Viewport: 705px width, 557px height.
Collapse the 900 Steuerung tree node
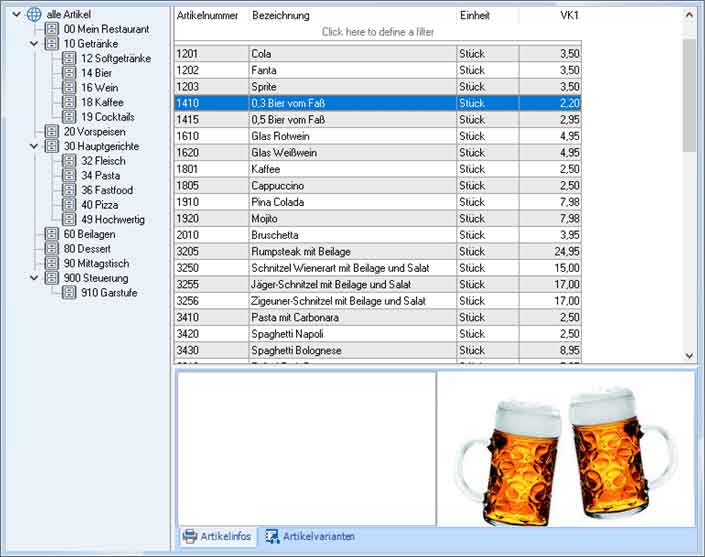[34, 278]
